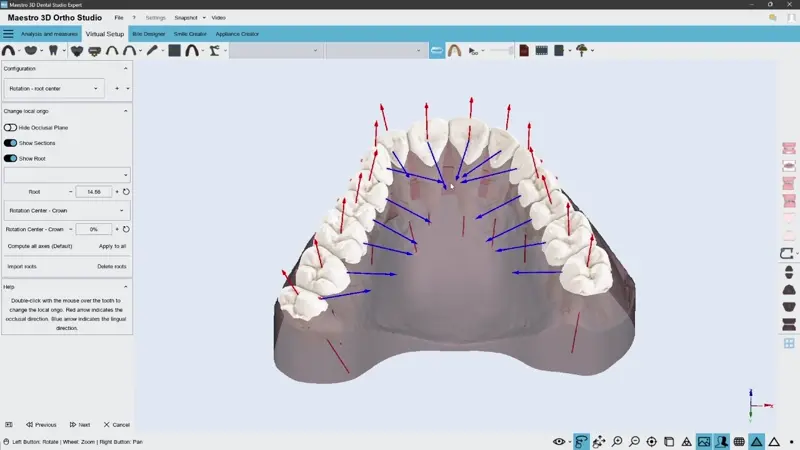The height and width of the screenshot is (450, 800).
Task: Select the rotate mode icon
Action: (581, 441)
